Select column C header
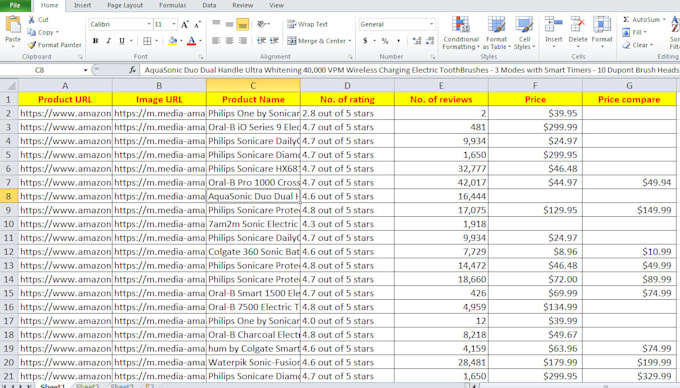Screen dimensions: 680x388 (253, 85)
